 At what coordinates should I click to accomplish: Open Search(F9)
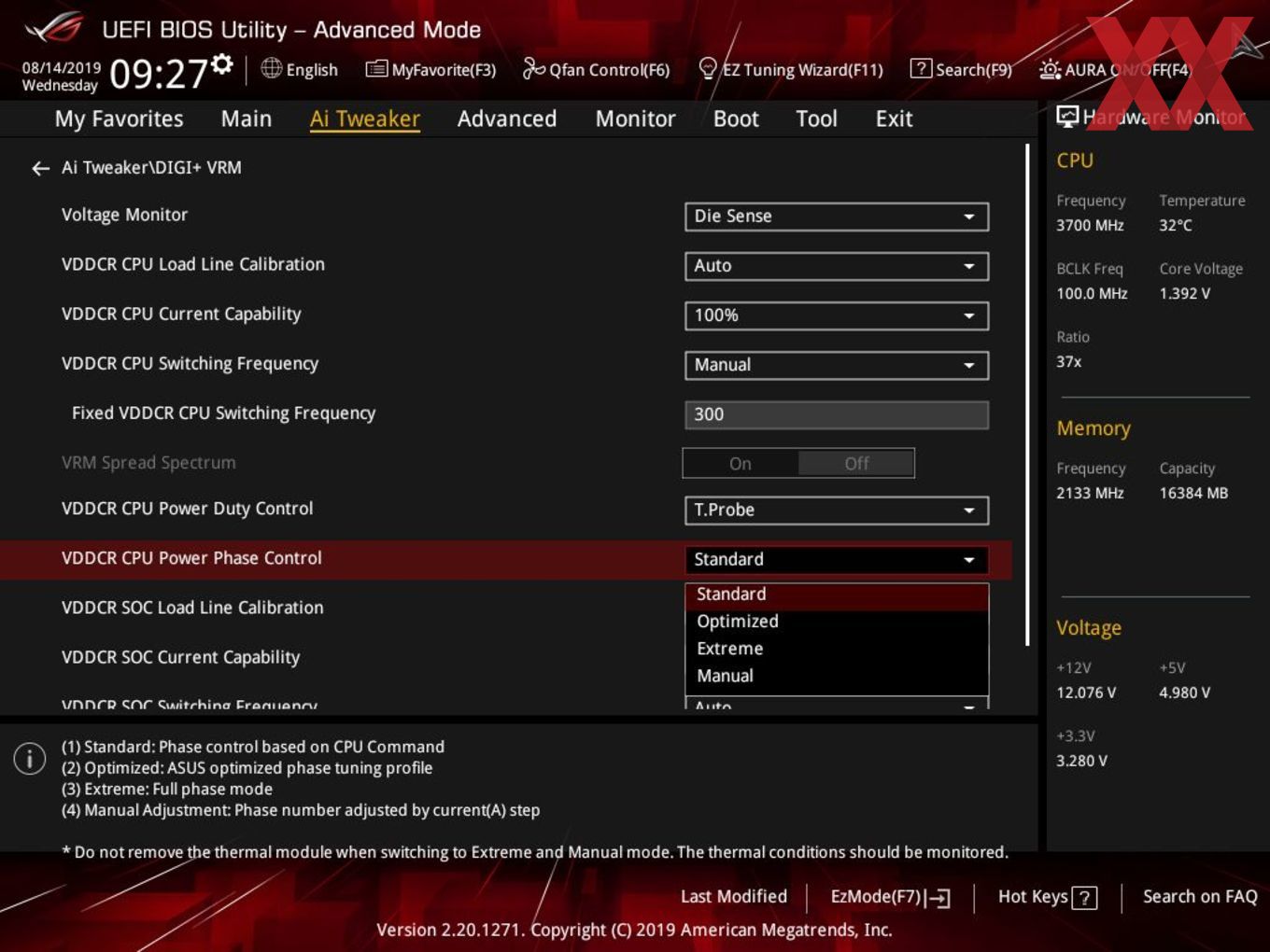pos(961,69)
